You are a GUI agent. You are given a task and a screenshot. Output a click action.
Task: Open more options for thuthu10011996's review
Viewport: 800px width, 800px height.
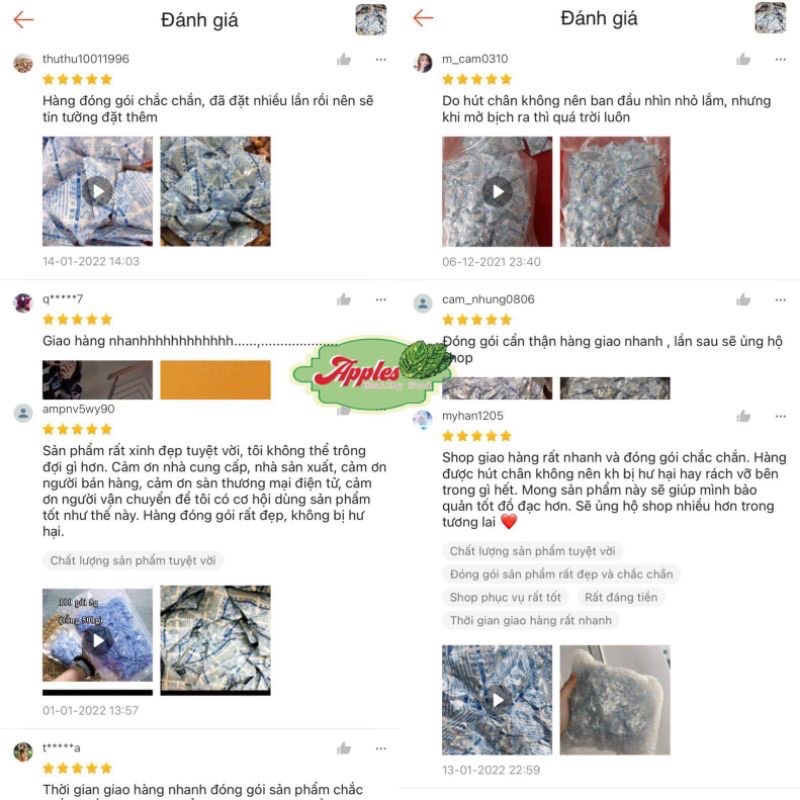click(381, 60)
